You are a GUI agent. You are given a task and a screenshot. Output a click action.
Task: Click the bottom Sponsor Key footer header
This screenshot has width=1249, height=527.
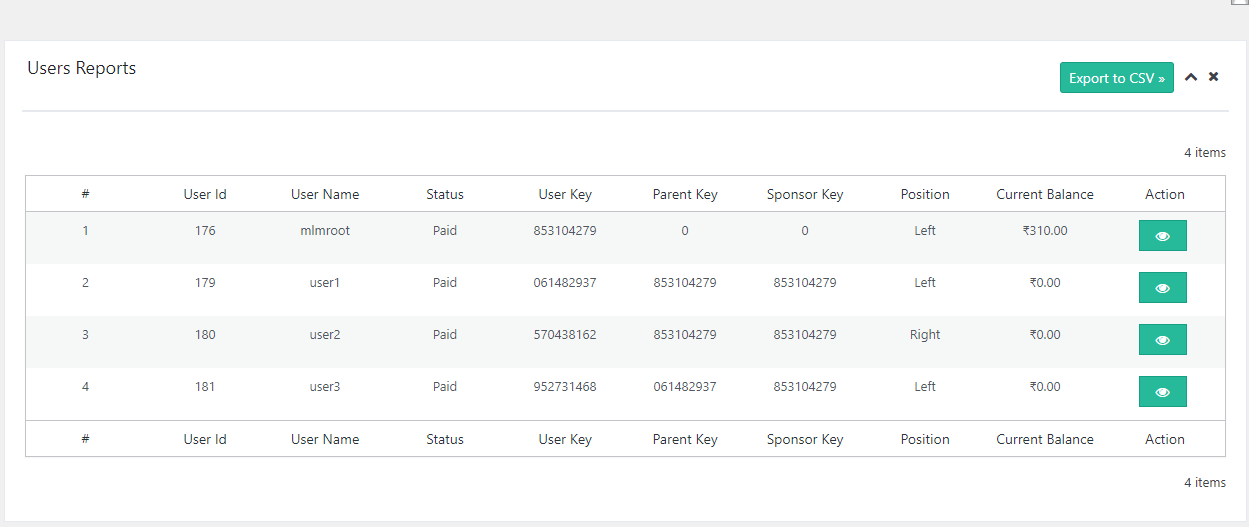[x=805, y=439]
